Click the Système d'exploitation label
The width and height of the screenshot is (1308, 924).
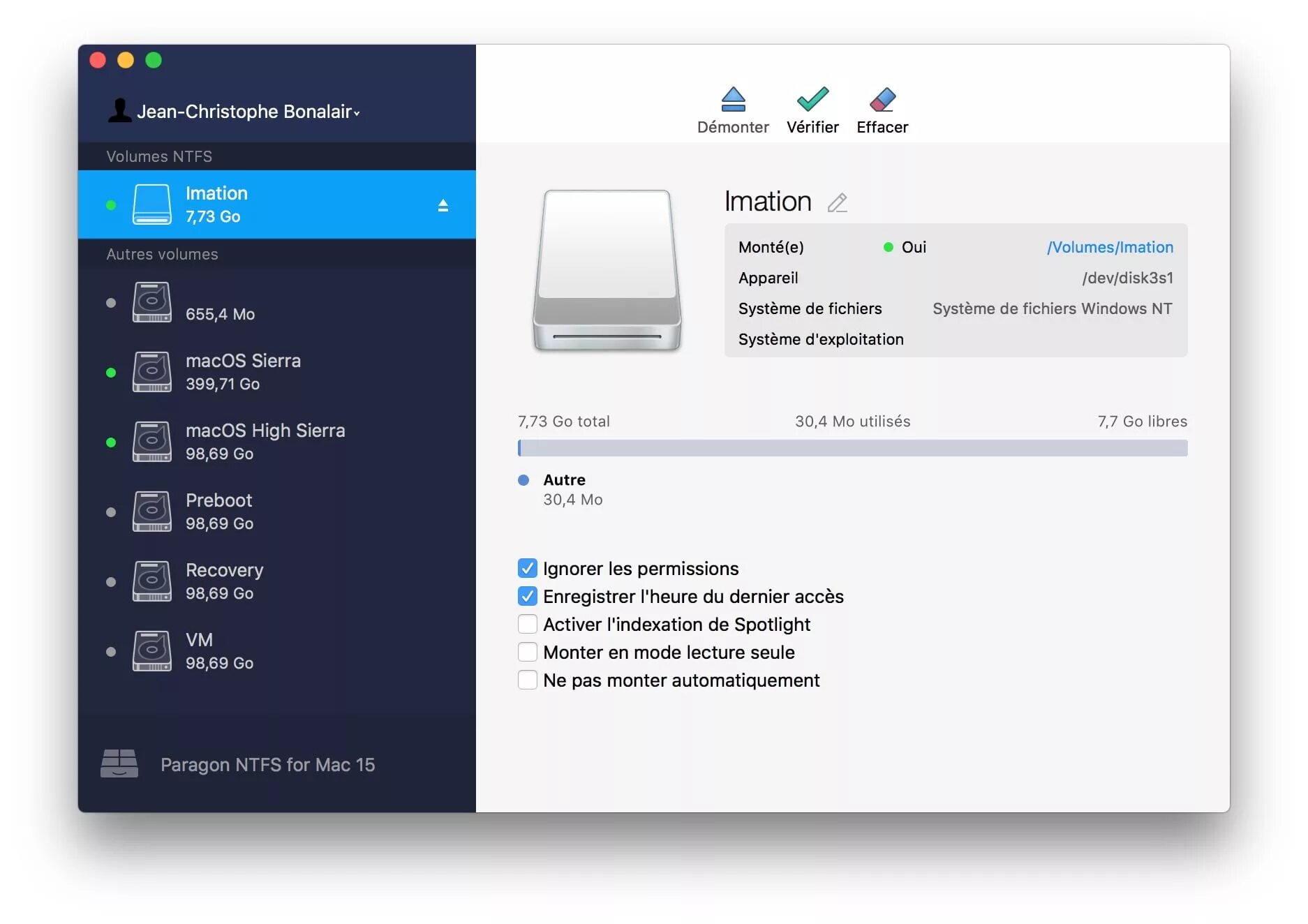[x=821, y=339]
